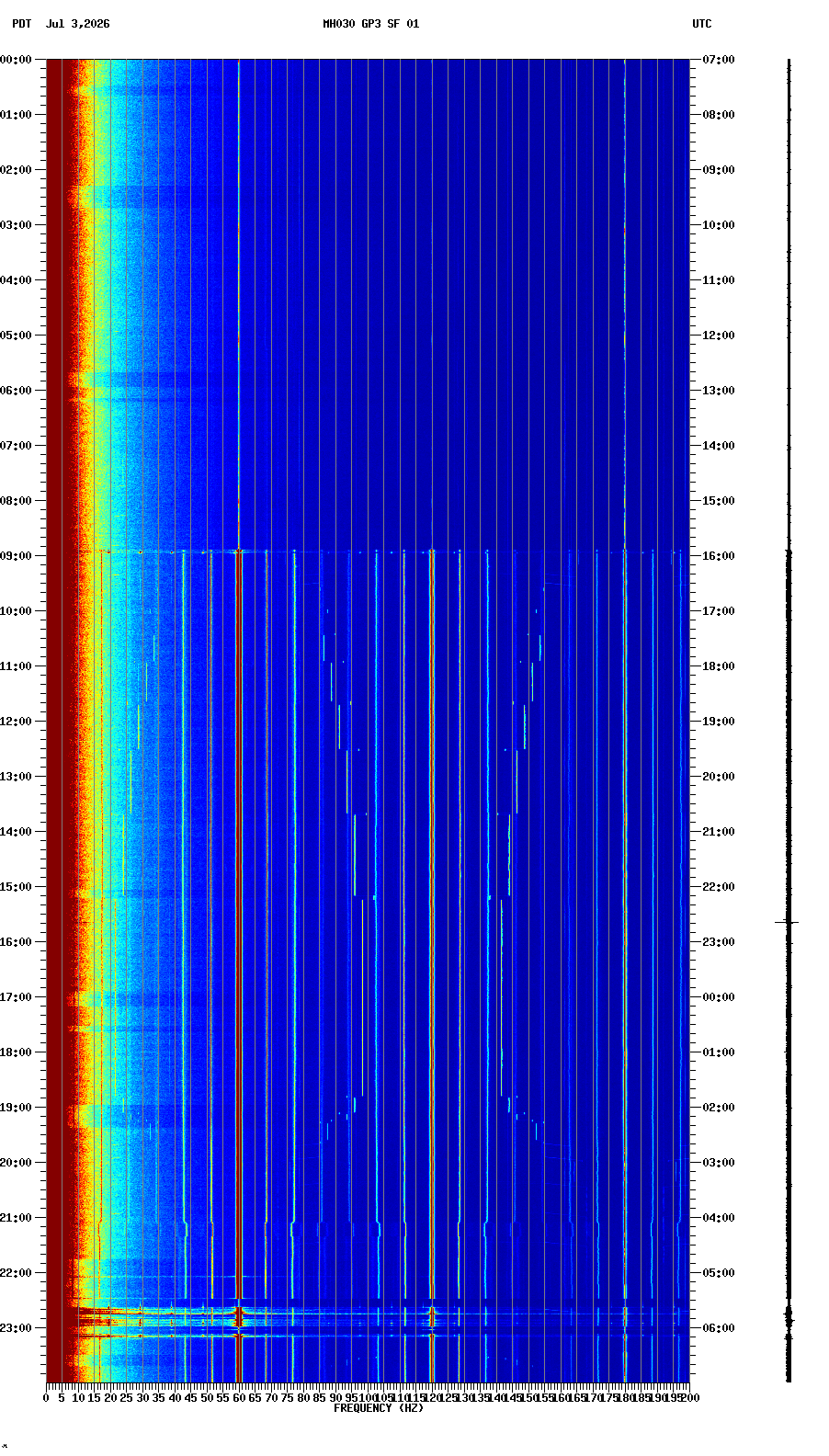
Task: Click the 05:00 label on the PDT axis
Action: point(16,336)
